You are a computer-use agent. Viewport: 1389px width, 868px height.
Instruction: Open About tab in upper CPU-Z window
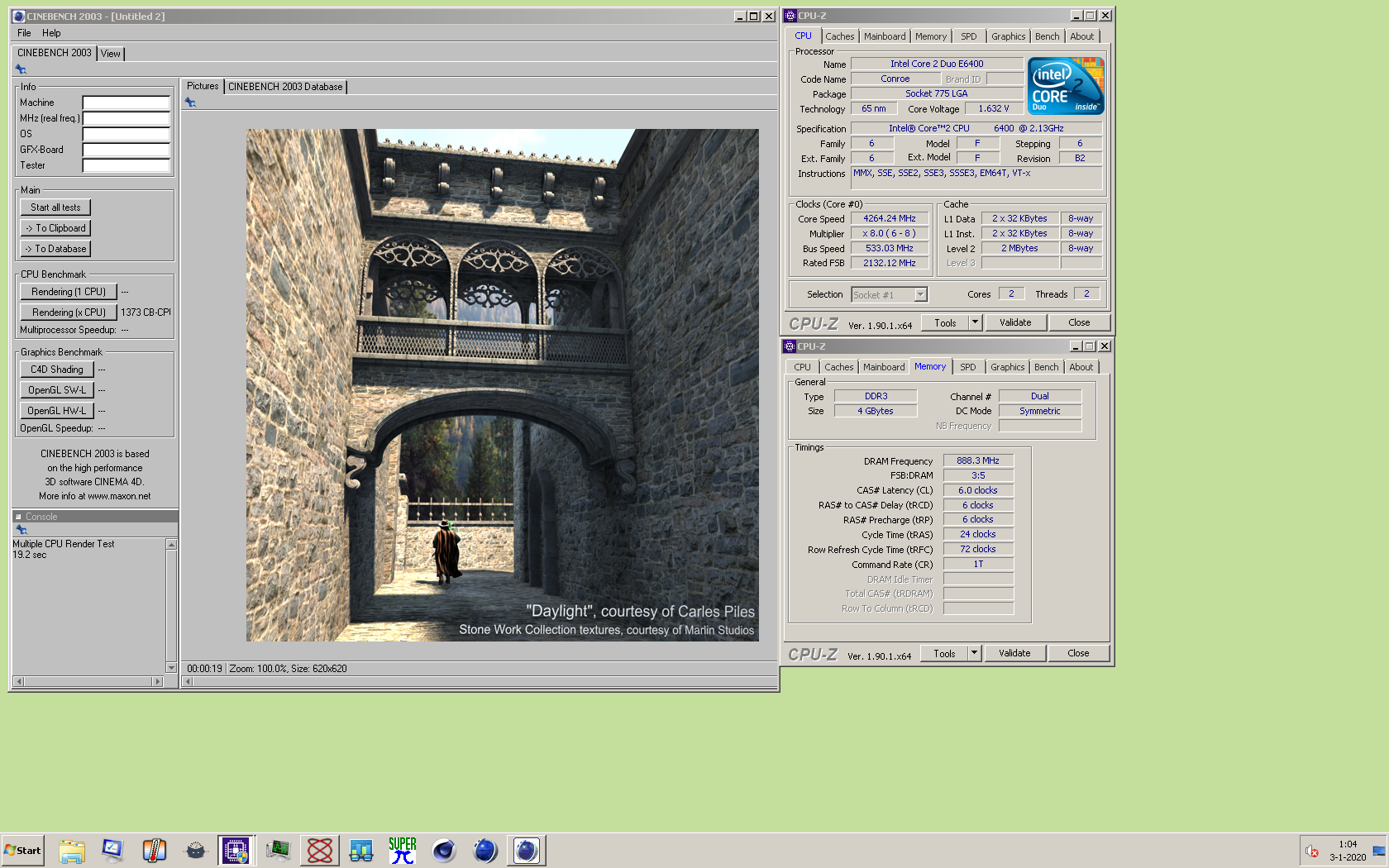(1082, 36)
